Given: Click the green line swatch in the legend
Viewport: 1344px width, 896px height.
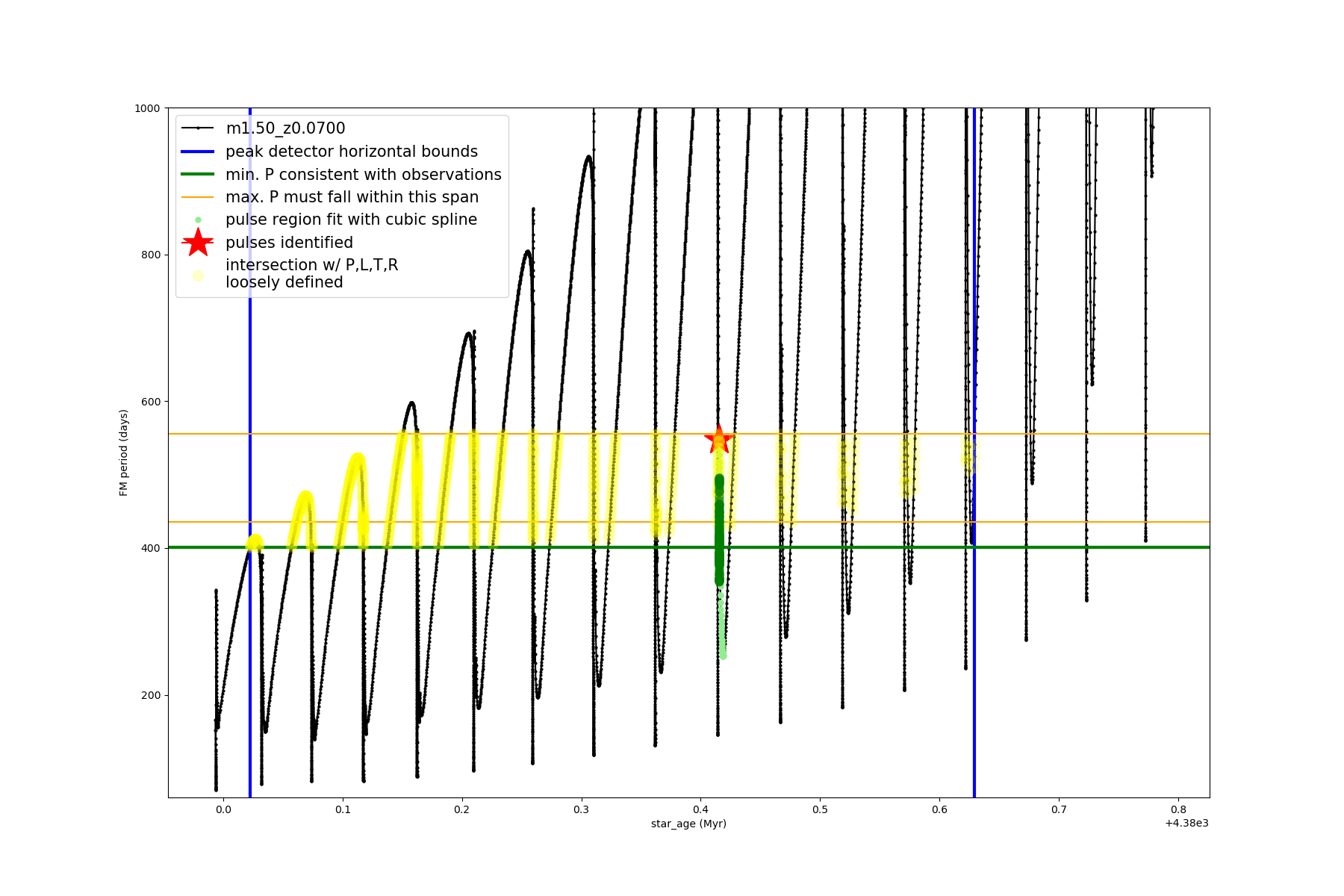Looking at the screenshot, I should coord(198,174).
